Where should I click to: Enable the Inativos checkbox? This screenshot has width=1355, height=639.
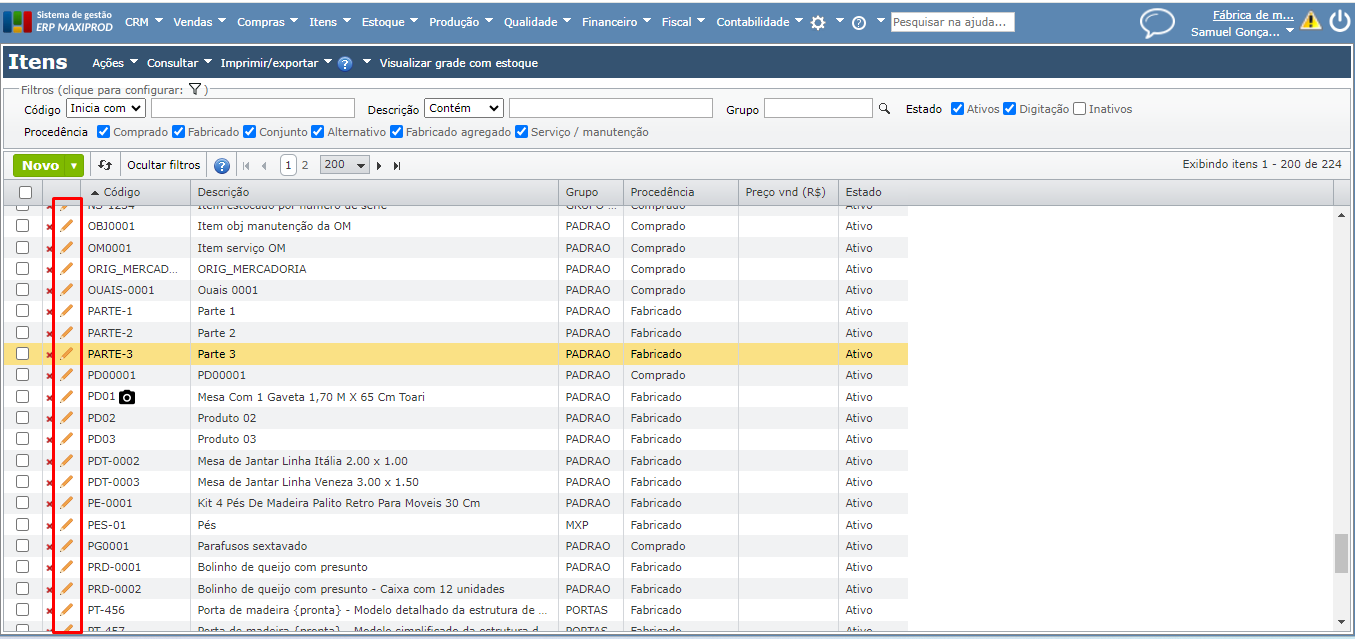1080,109
